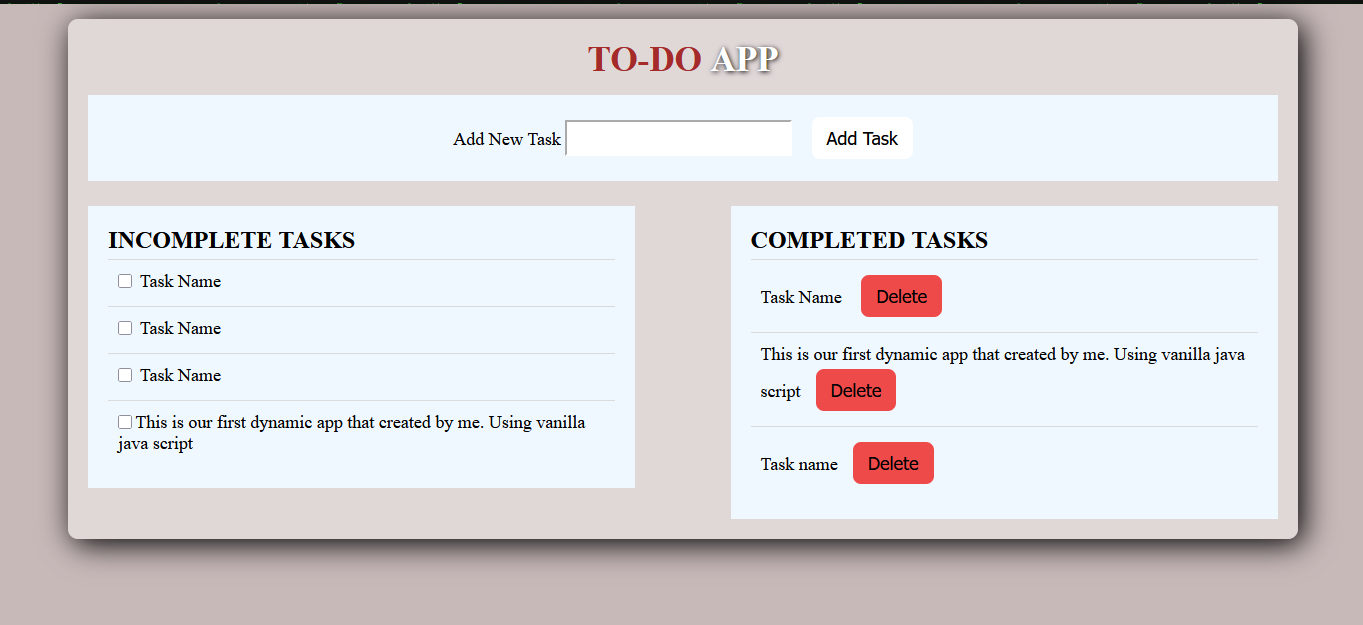The image size is (1363, 625).
Task: Click the completed "Task Name" task text
Action: pyautogui.click(x=800, y=296)
